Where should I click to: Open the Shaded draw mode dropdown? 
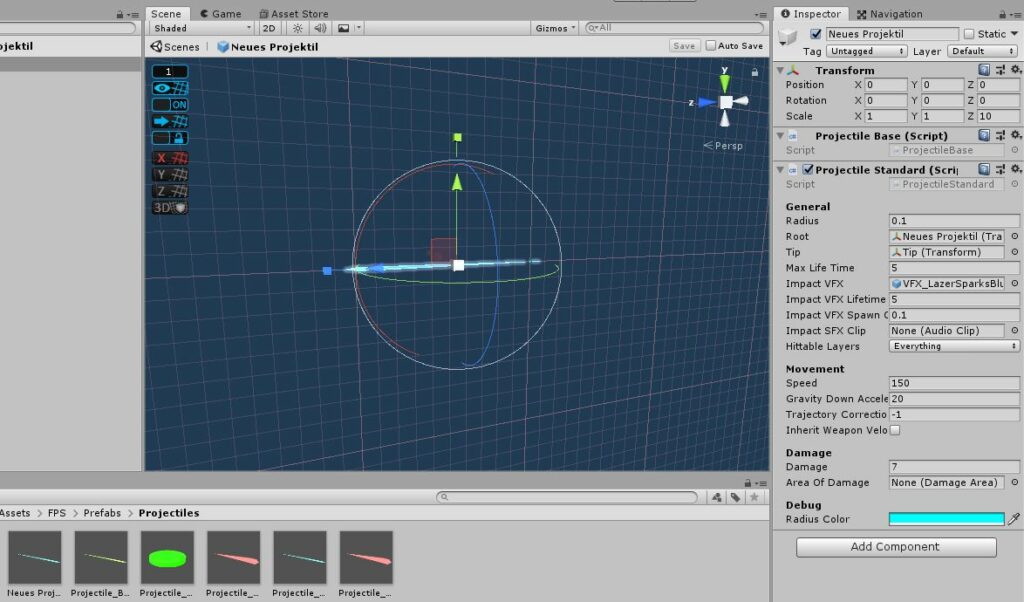coord(202,29)
